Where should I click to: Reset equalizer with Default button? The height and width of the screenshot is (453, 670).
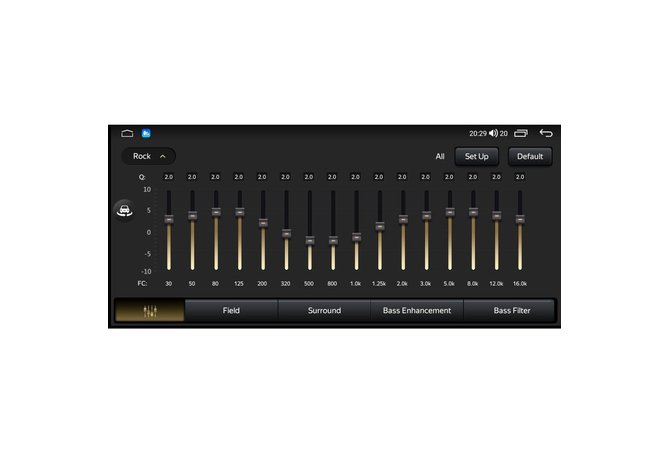click(530, 156)
